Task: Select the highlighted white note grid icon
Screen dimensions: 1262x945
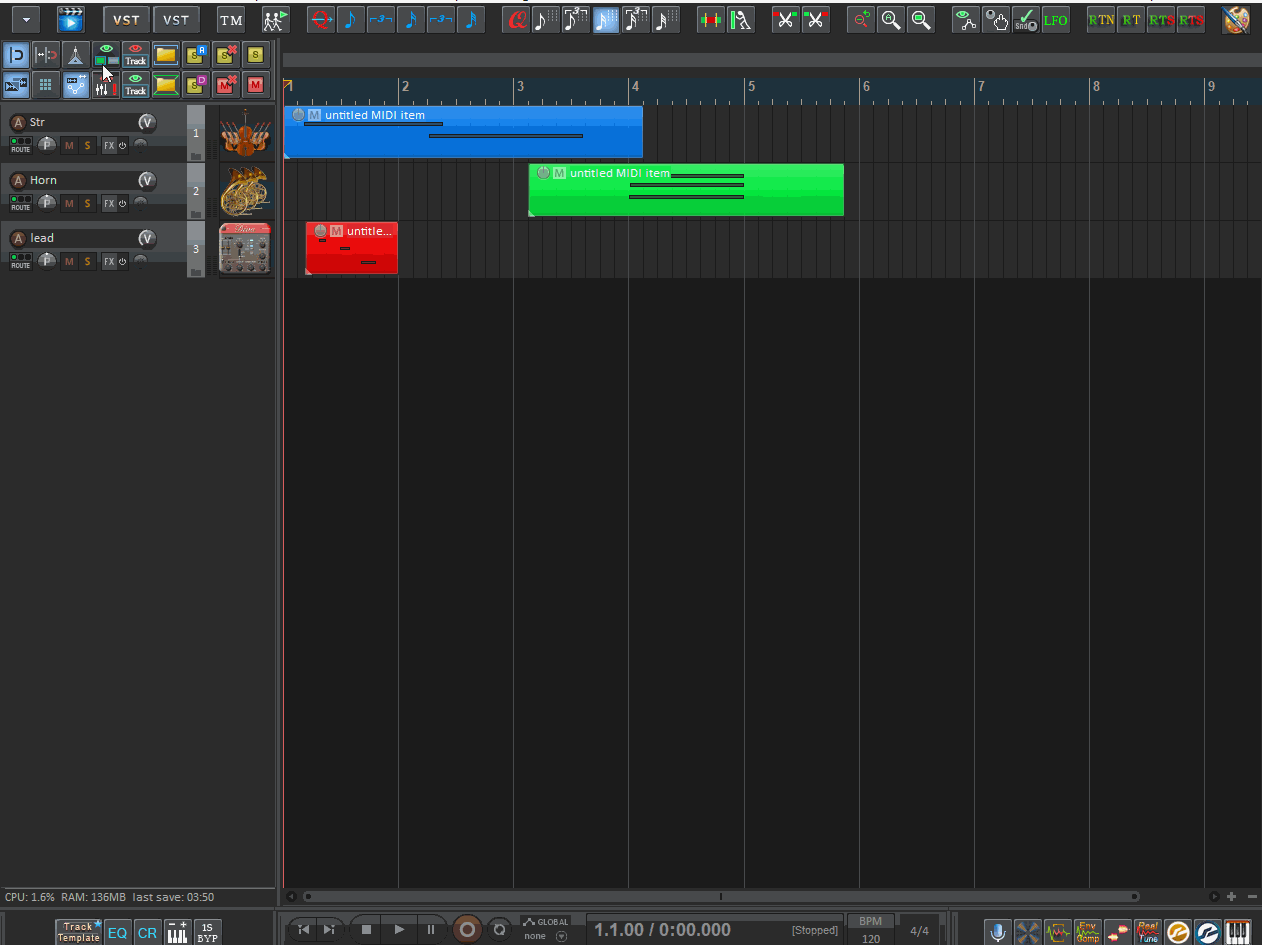Action: 606,19
